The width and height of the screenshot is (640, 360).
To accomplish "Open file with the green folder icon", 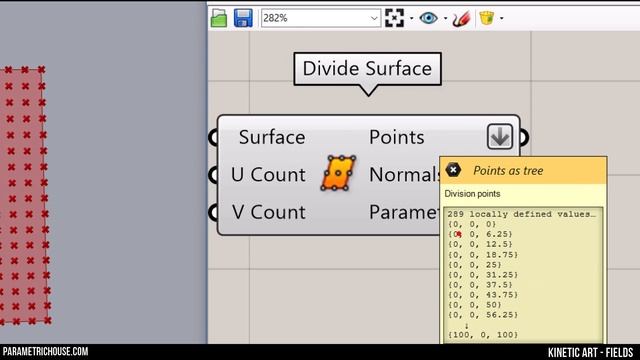I will (219, 18).
